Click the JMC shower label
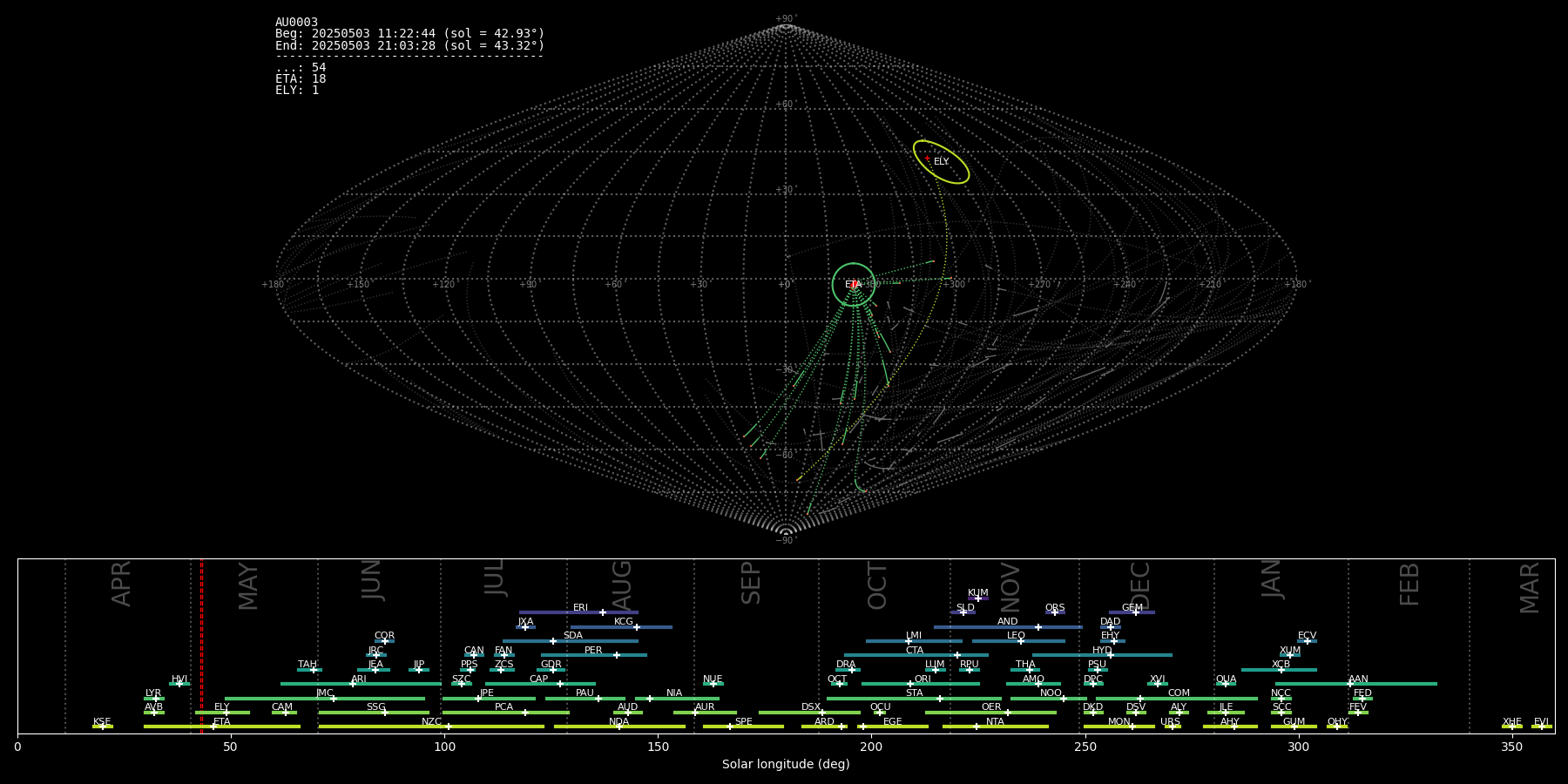Screen dimensions: 1568x784 325,693
